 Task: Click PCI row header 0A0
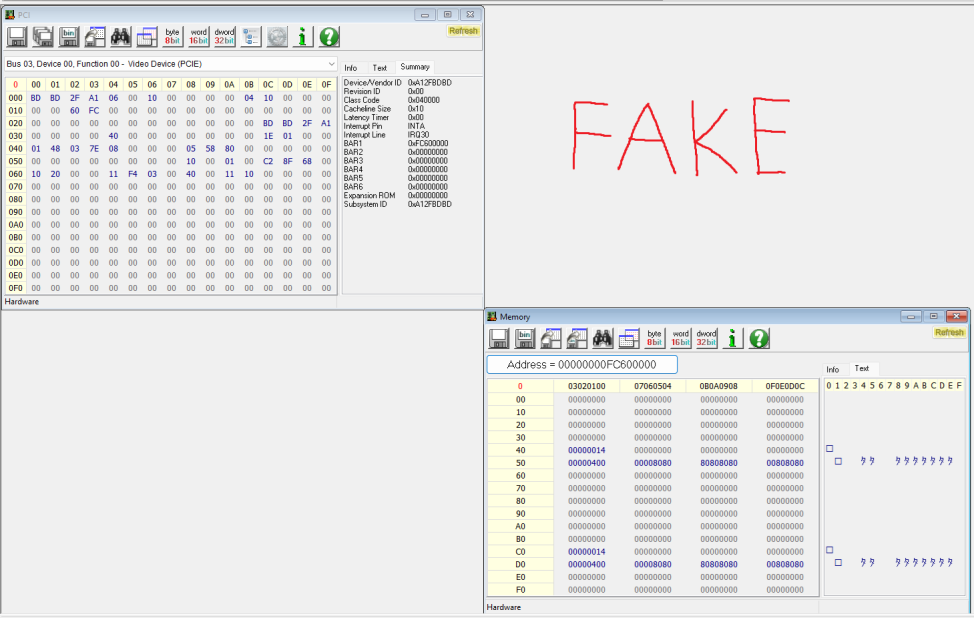coord(16,225)
